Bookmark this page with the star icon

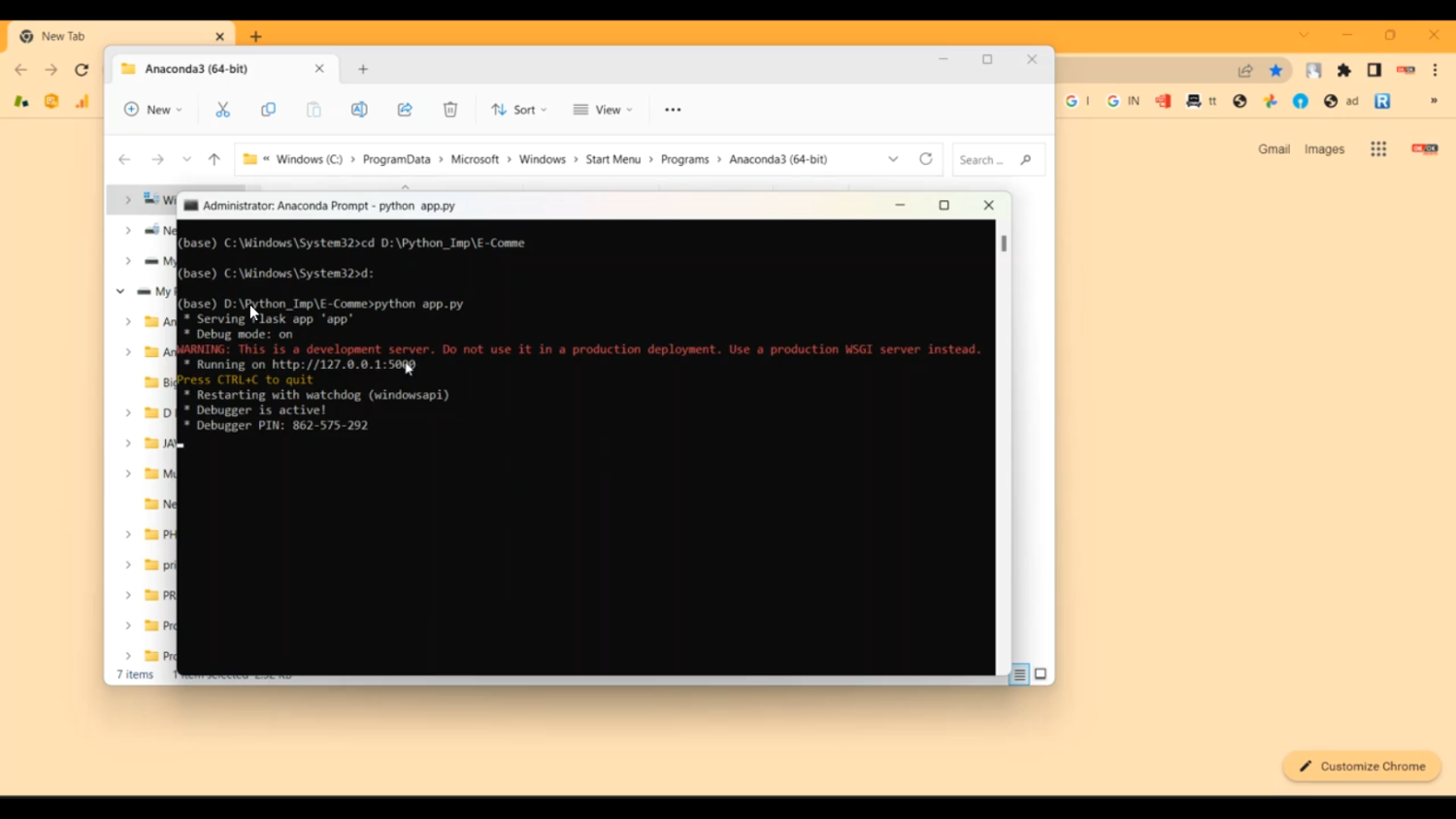pos(1276,70)
